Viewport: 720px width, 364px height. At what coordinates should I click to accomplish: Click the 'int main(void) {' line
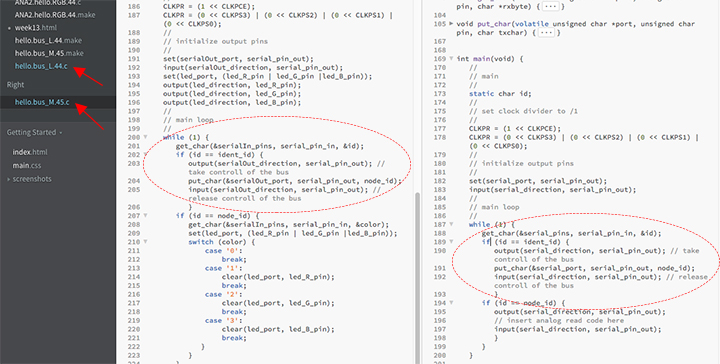[490, 59]
